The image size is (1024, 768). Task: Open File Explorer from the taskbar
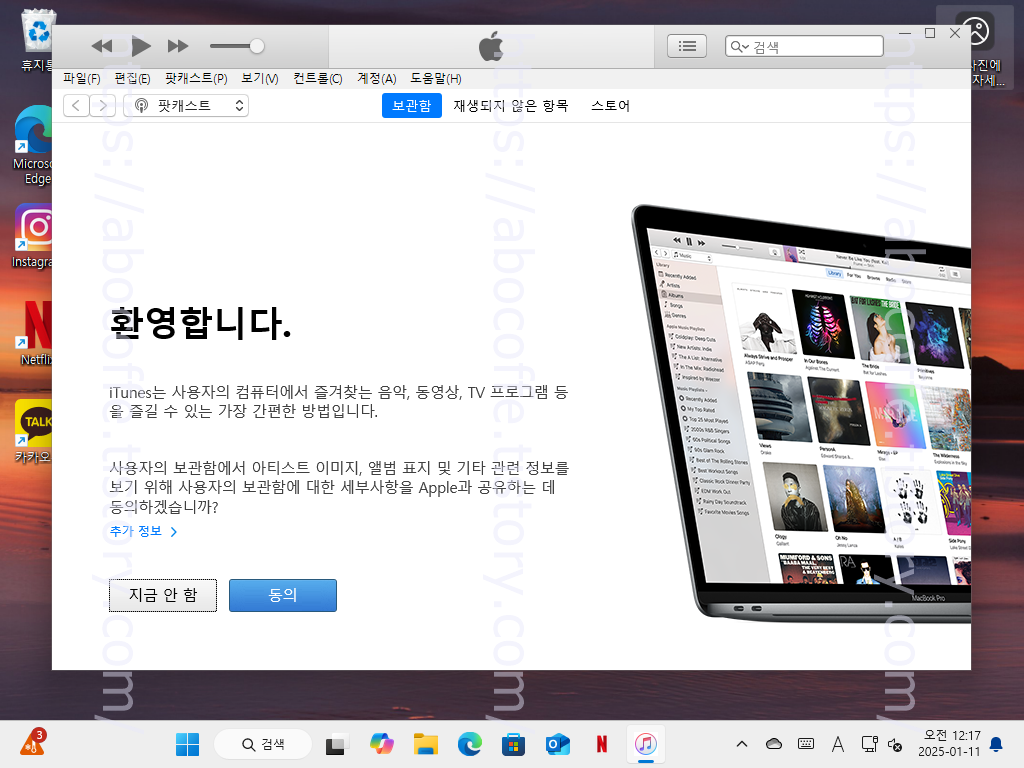point(426,744)
